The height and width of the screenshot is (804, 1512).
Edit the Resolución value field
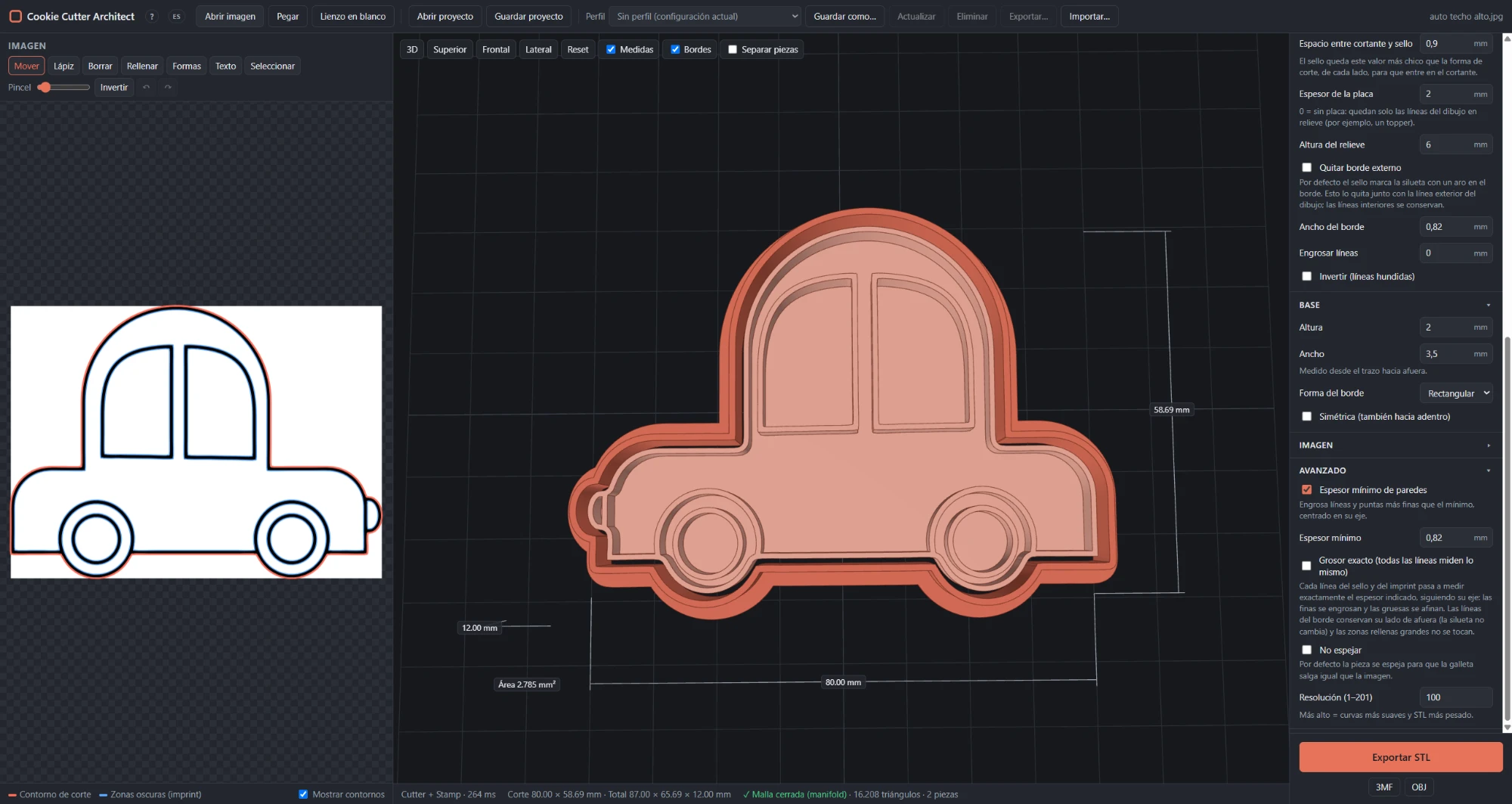coord(1455,697)
